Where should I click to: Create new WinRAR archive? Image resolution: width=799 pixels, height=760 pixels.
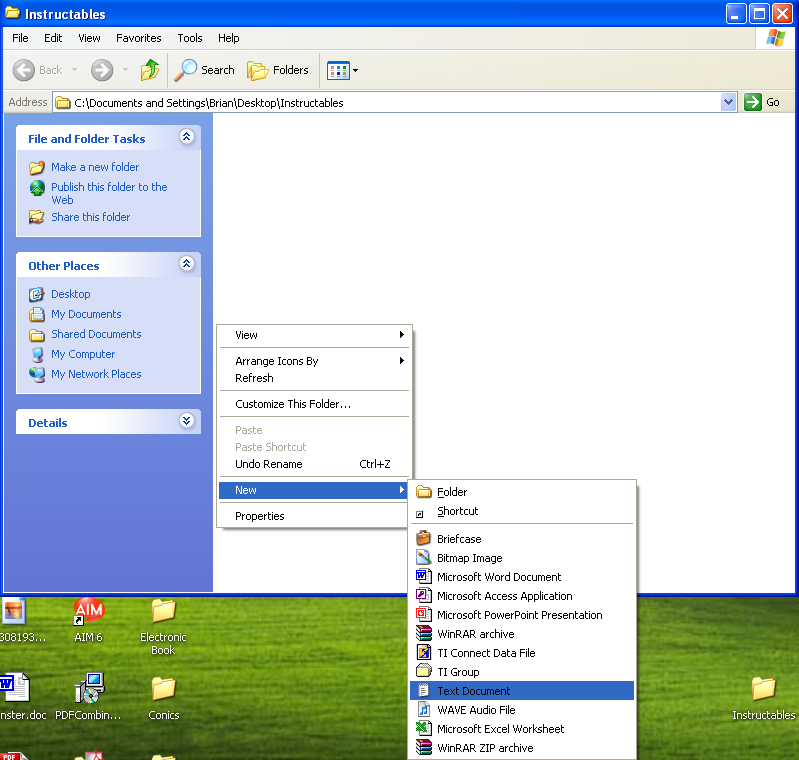tap(522, 634)
